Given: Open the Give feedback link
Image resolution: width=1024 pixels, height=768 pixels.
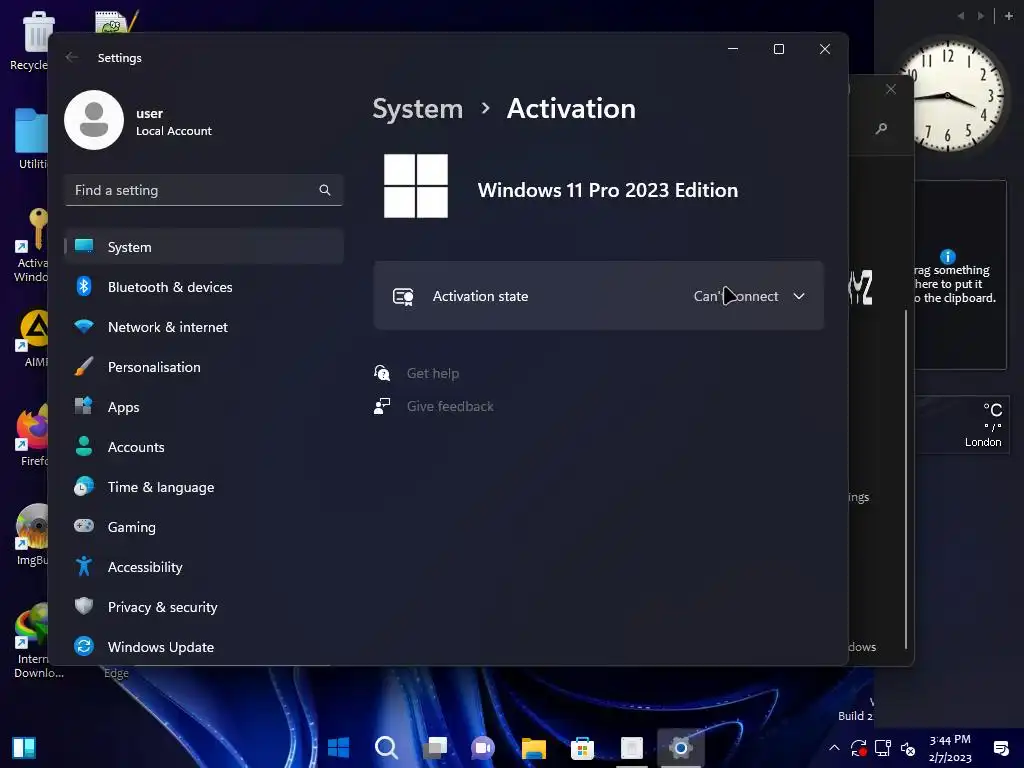Looking at the screenshot, I should (450, 406).
